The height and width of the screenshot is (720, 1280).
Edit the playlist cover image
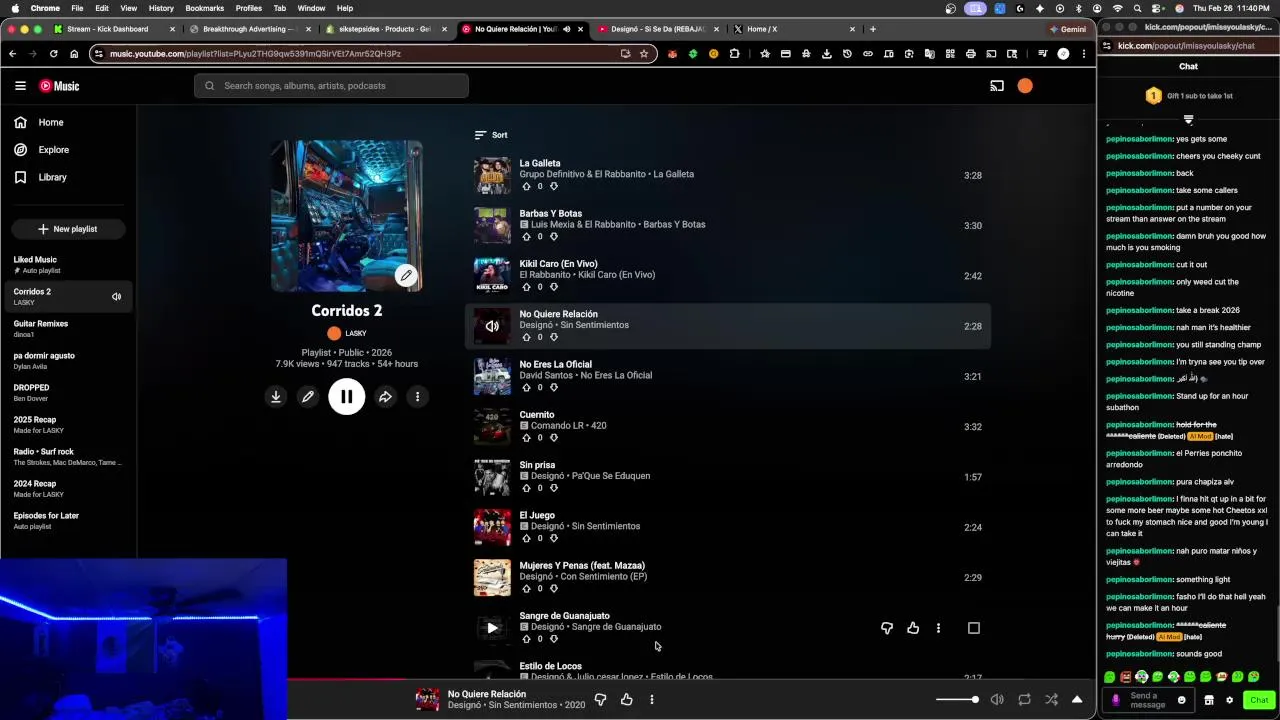click(x=406, y=275)
